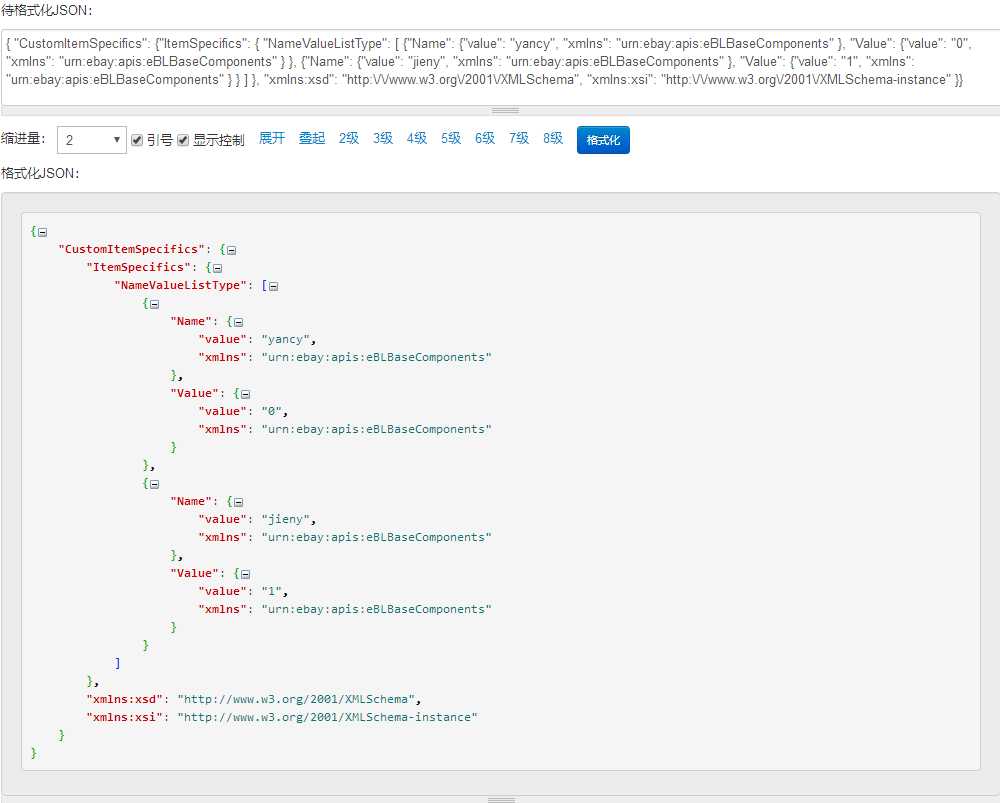Collapse to 5级 level
The width and height of the screenshot is (1000, 803).
[451, 138]
